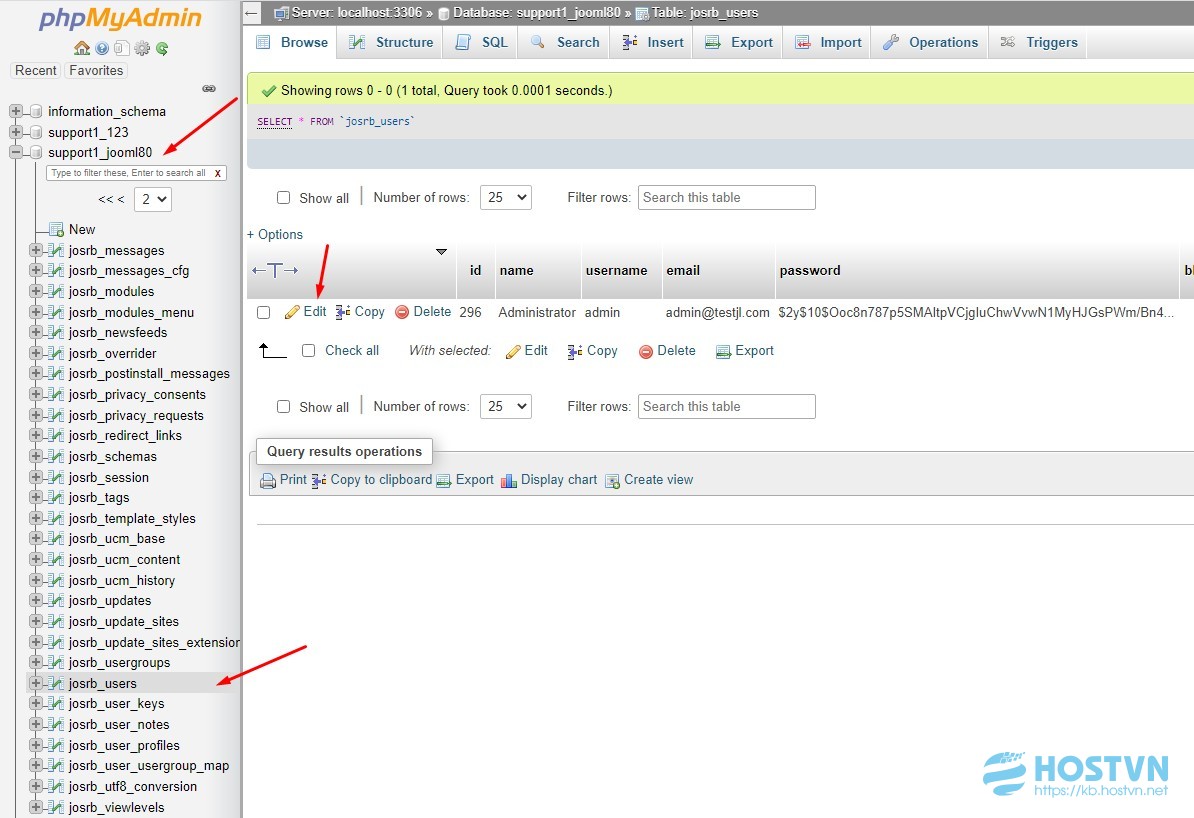
Task: Tick the top Show all checkbox
Action: pos(283,197)
